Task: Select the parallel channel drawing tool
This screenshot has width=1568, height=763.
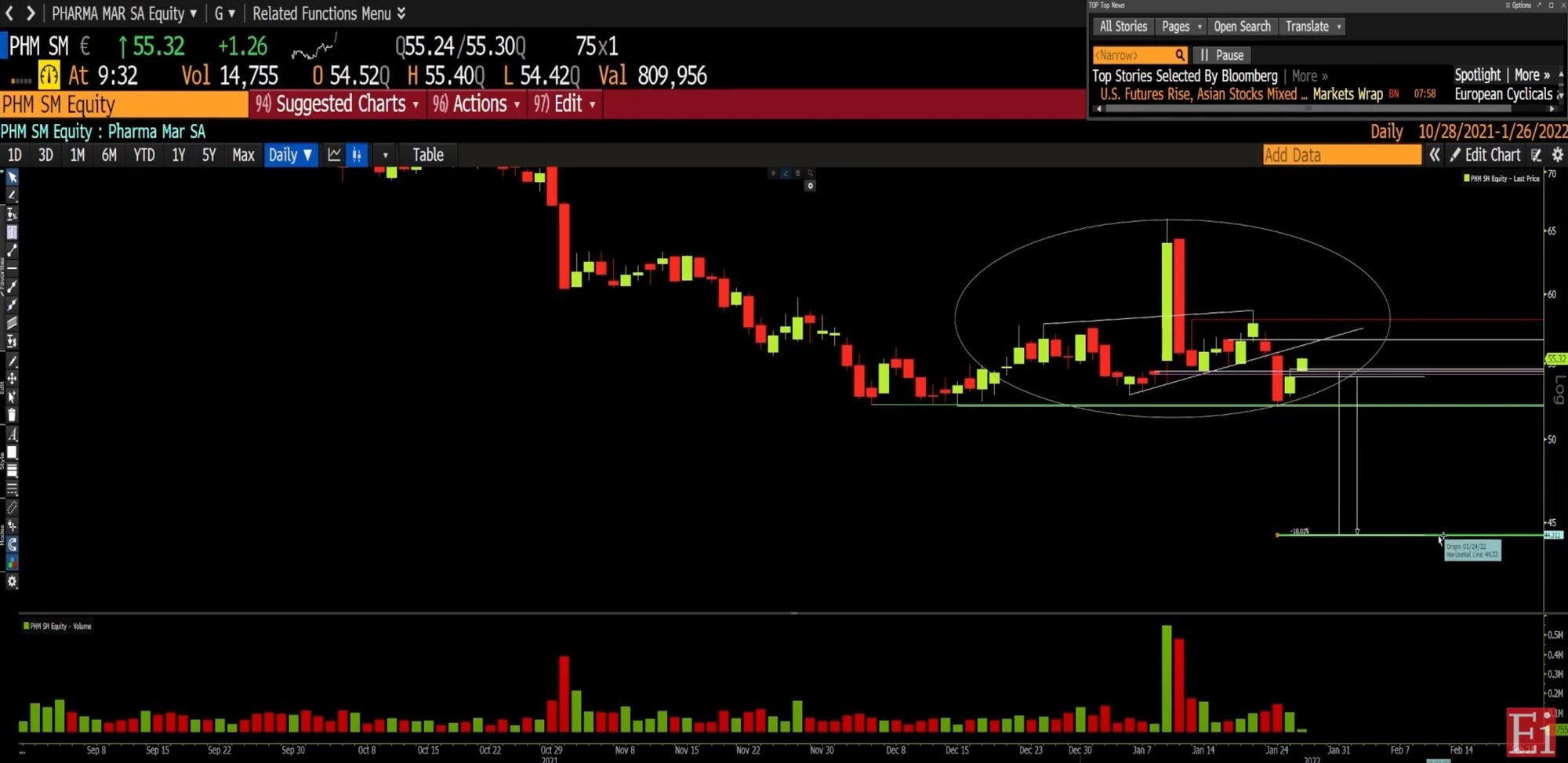Action: tap(13, 323)
